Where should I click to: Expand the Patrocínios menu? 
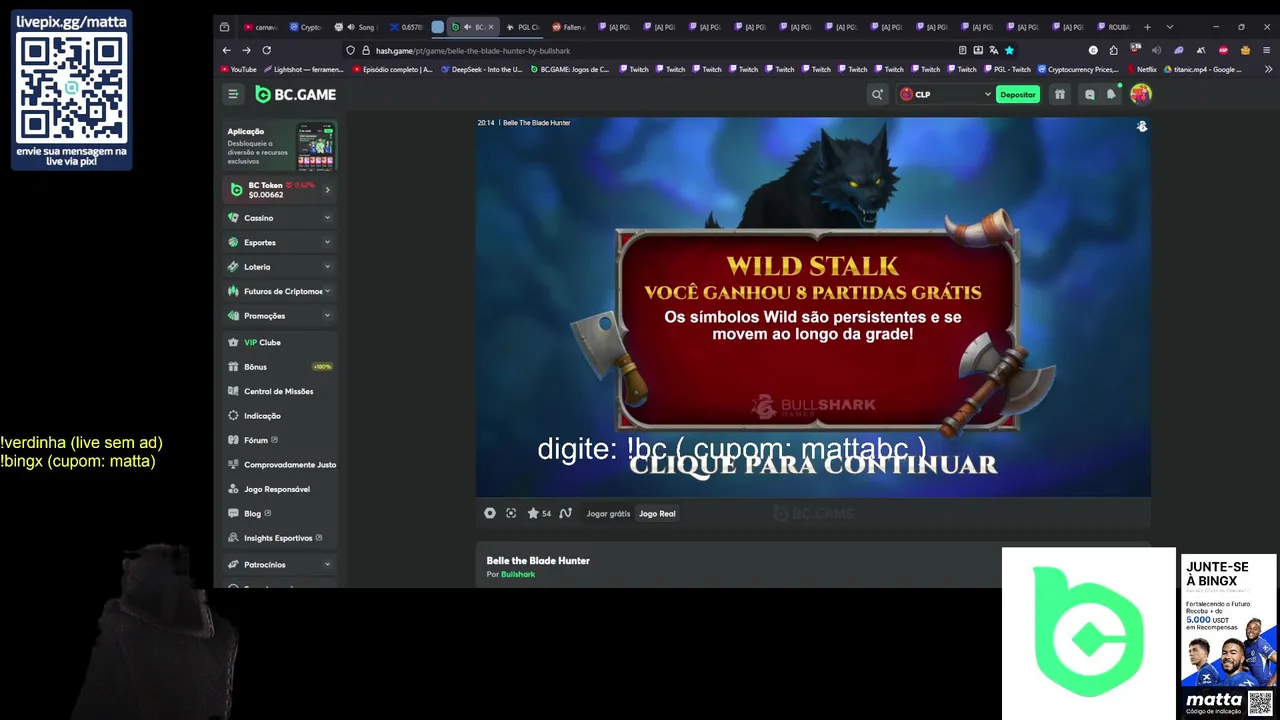tap(281, 564)
